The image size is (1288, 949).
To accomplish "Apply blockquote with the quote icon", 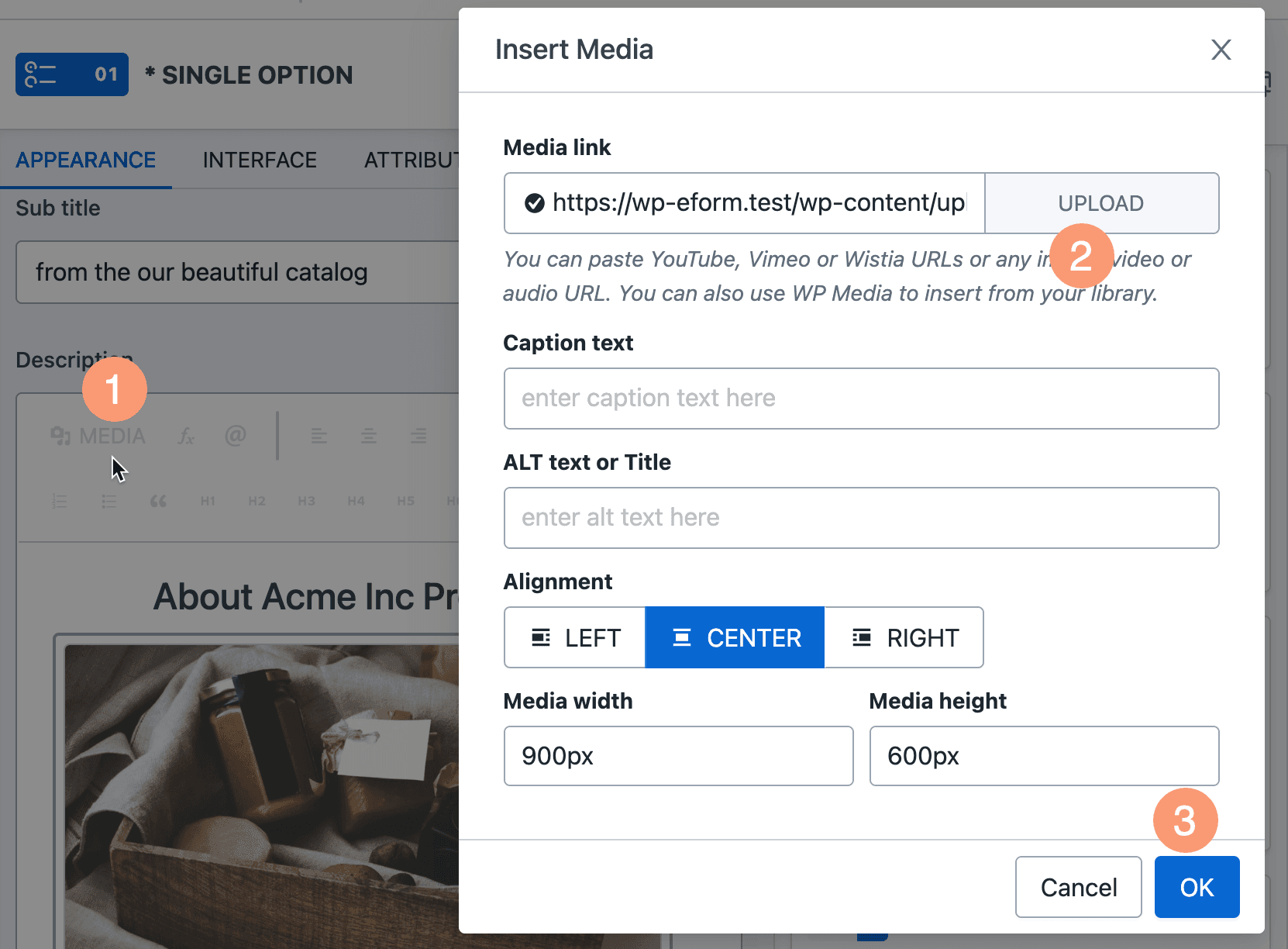I will [158, 501].
